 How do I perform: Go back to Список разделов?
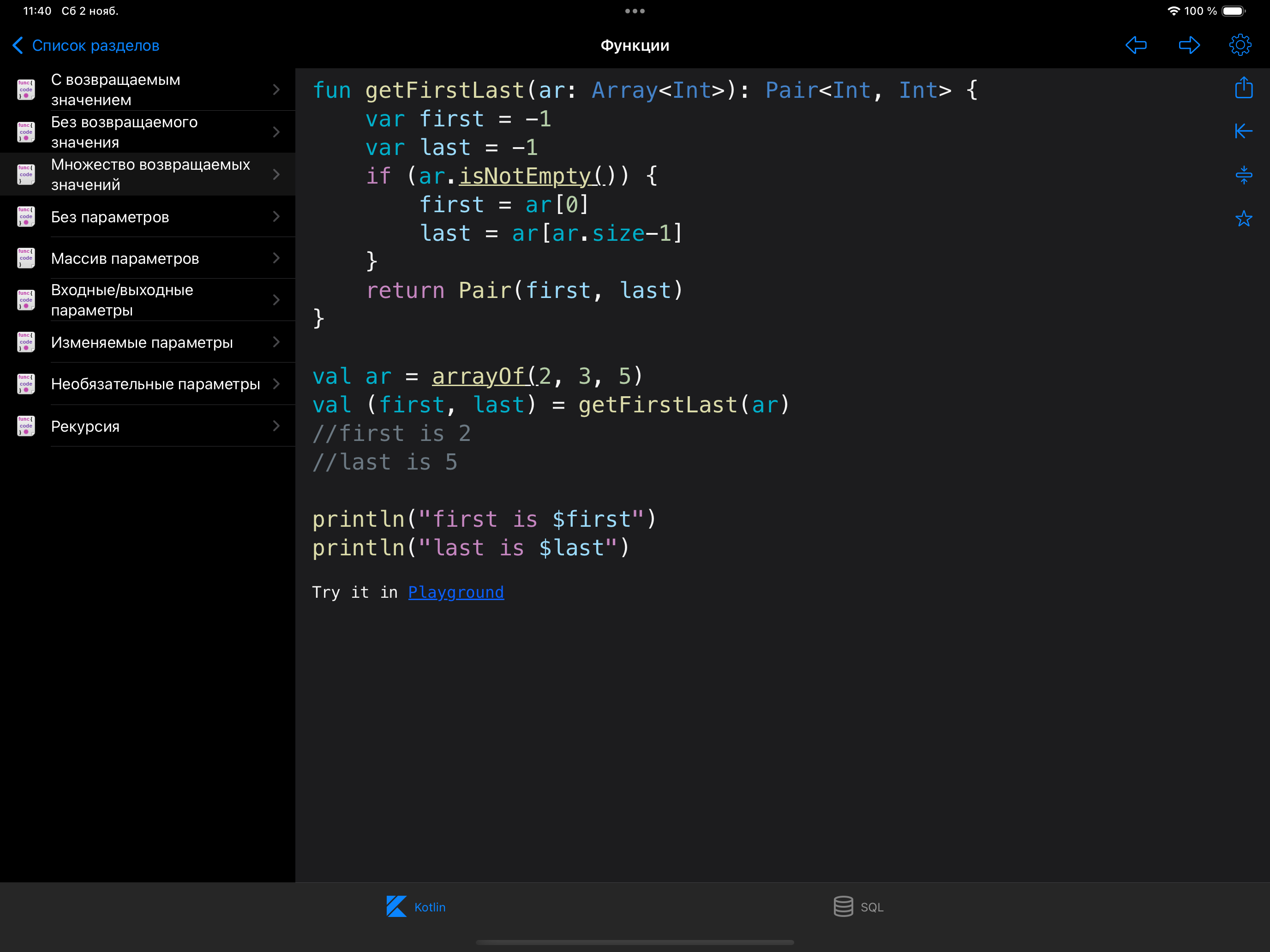click(x=86, y=45)
